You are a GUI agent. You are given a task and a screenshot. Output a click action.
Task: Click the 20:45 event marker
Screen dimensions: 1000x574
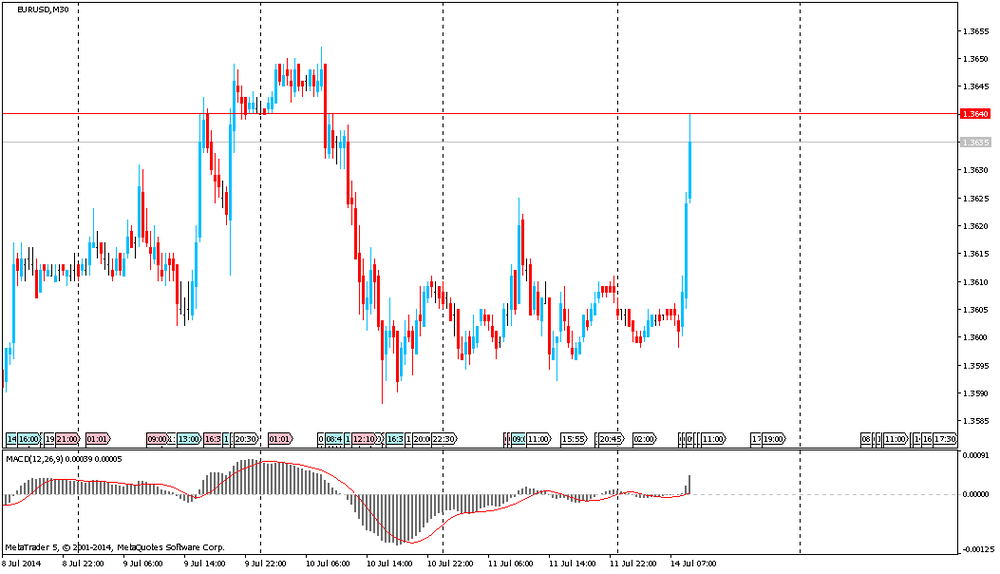(611, 439)
